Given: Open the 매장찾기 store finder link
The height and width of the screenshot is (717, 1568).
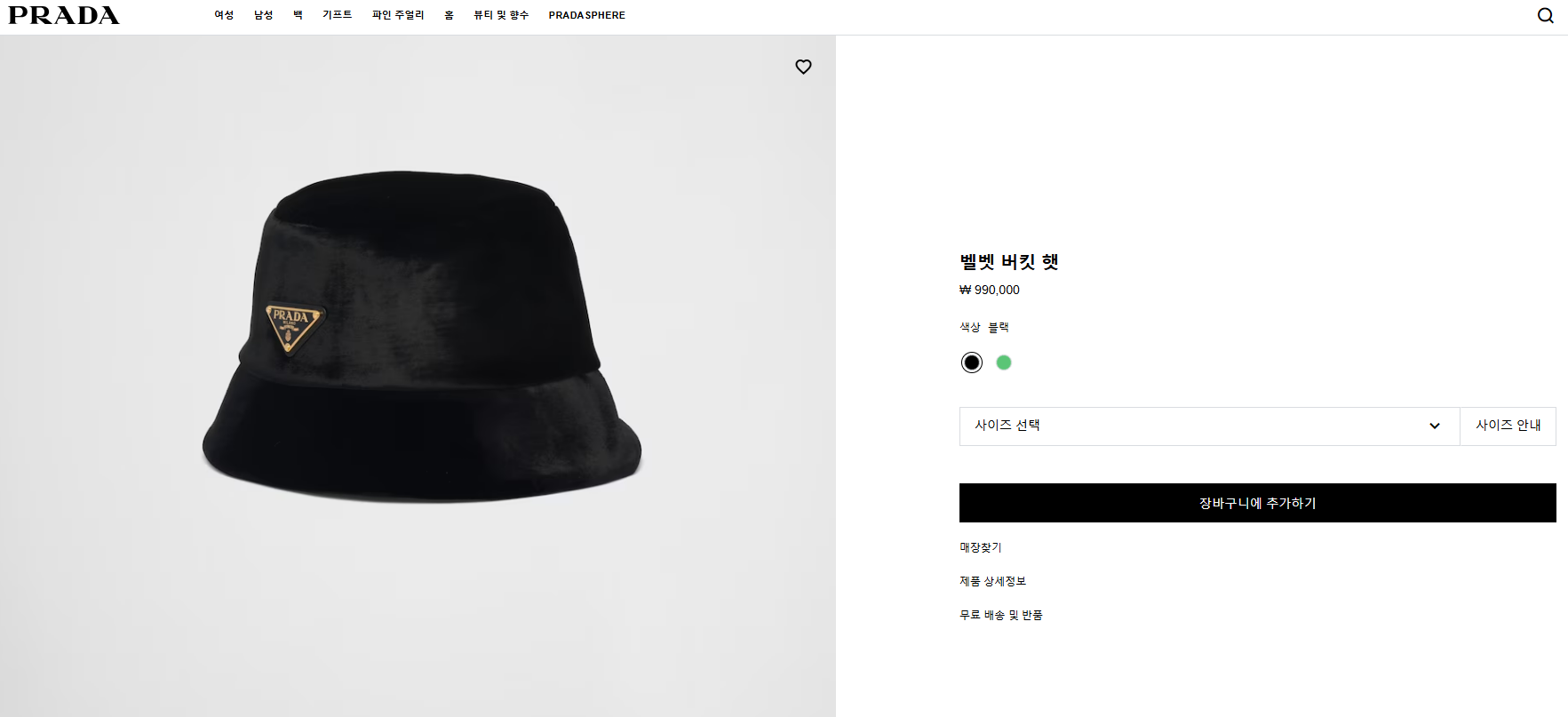Looking at the screenshot, I should pyautogui.click(x=981, y=547).
